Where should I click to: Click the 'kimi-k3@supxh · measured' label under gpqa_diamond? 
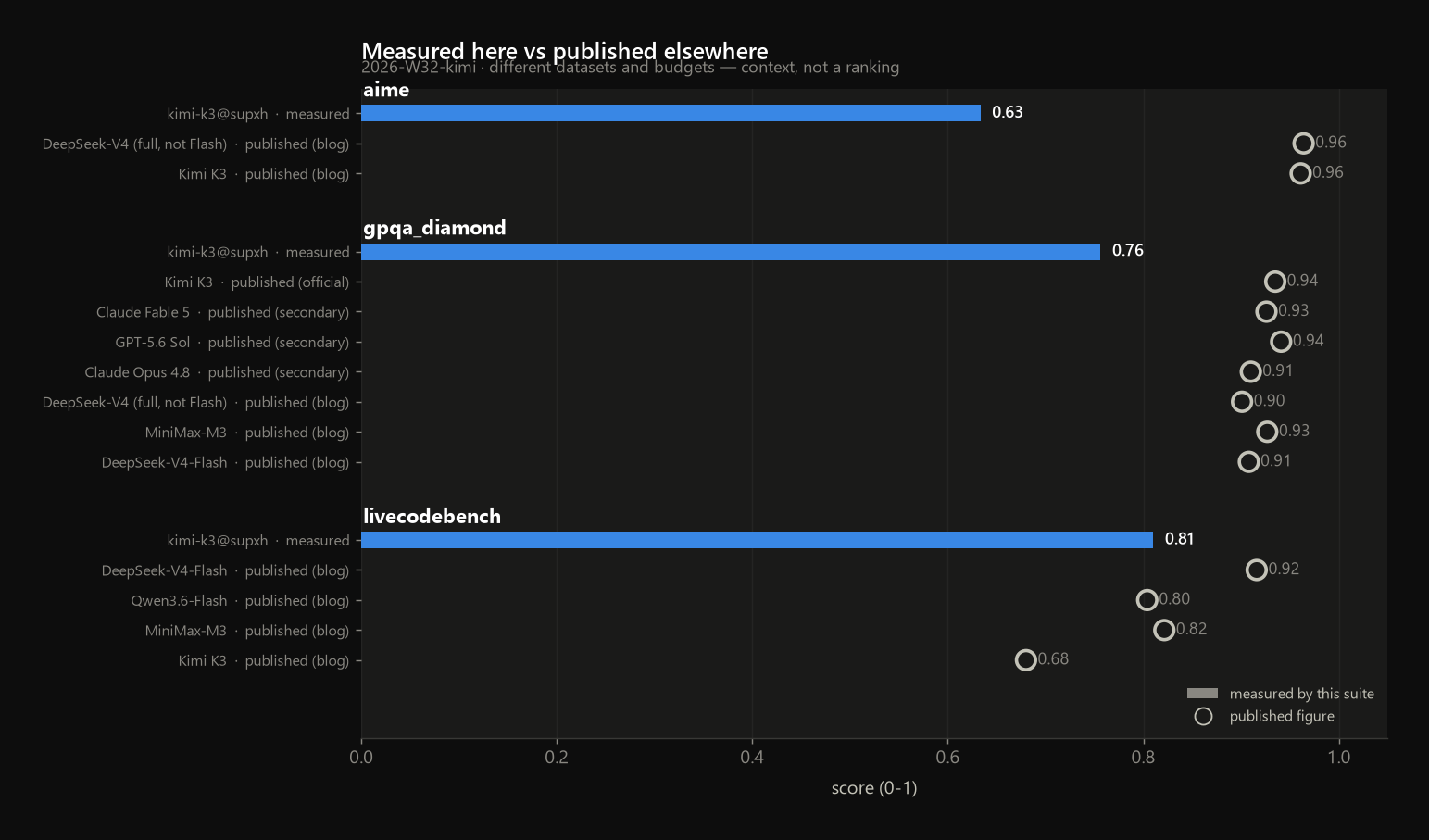[258, 252]
